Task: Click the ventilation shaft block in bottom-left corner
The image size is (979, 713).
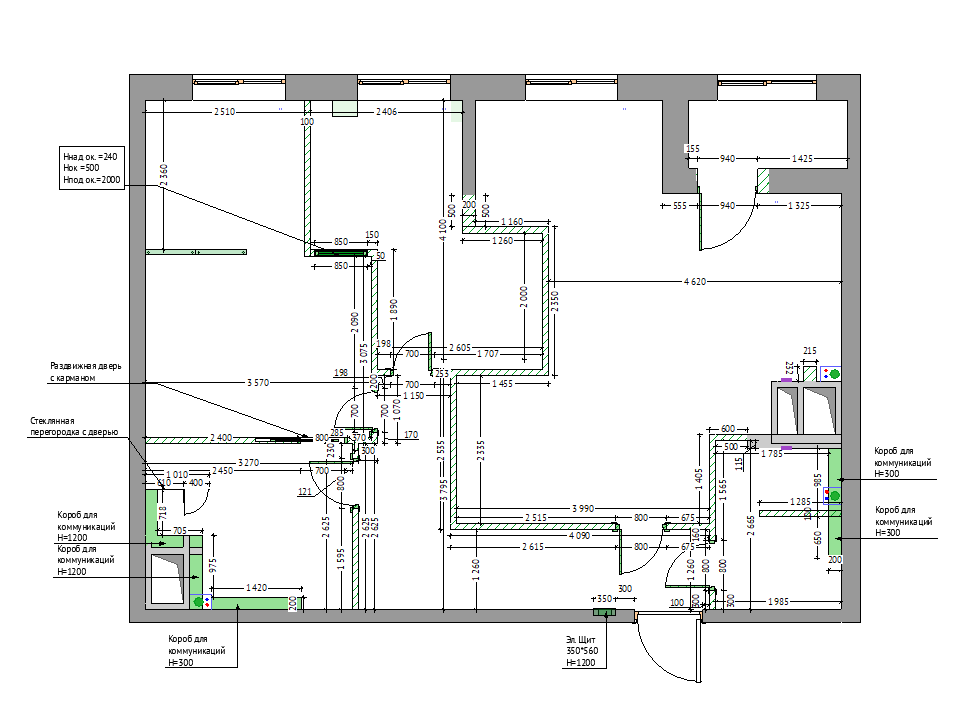Action: [x=167, y=579]
